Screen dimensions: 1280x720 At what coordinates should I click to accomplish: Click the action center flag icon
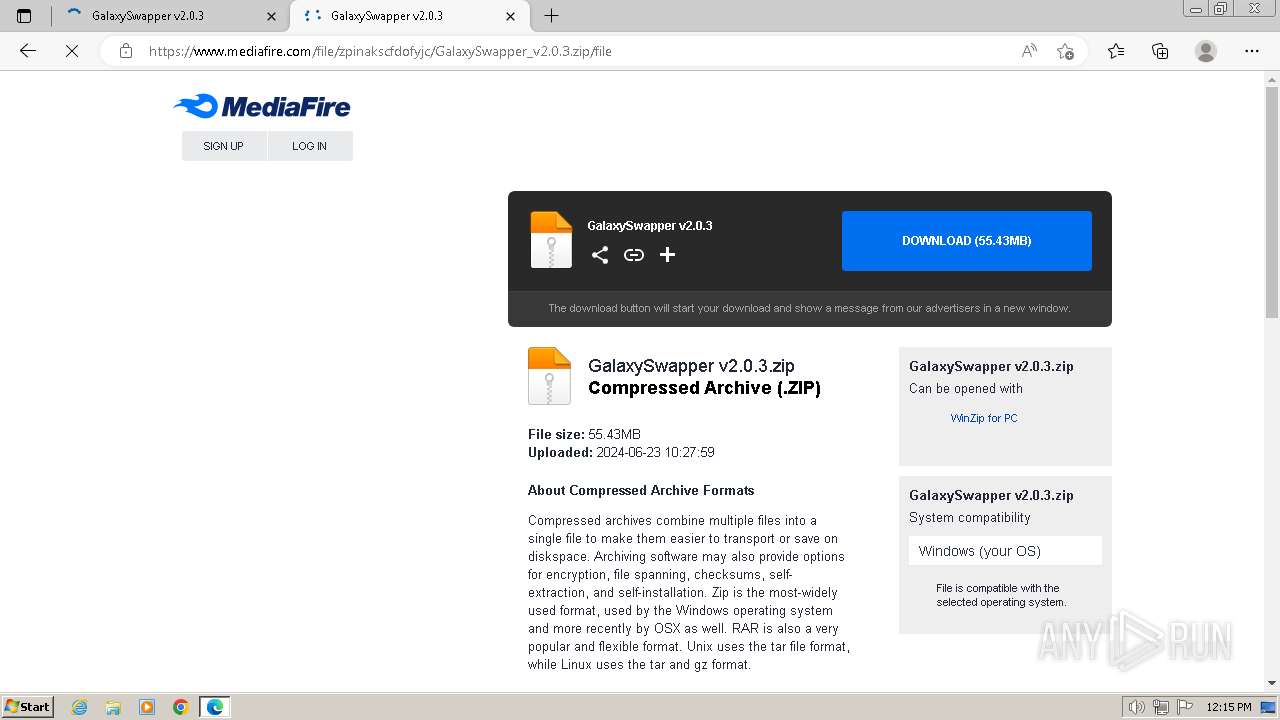1183,707
